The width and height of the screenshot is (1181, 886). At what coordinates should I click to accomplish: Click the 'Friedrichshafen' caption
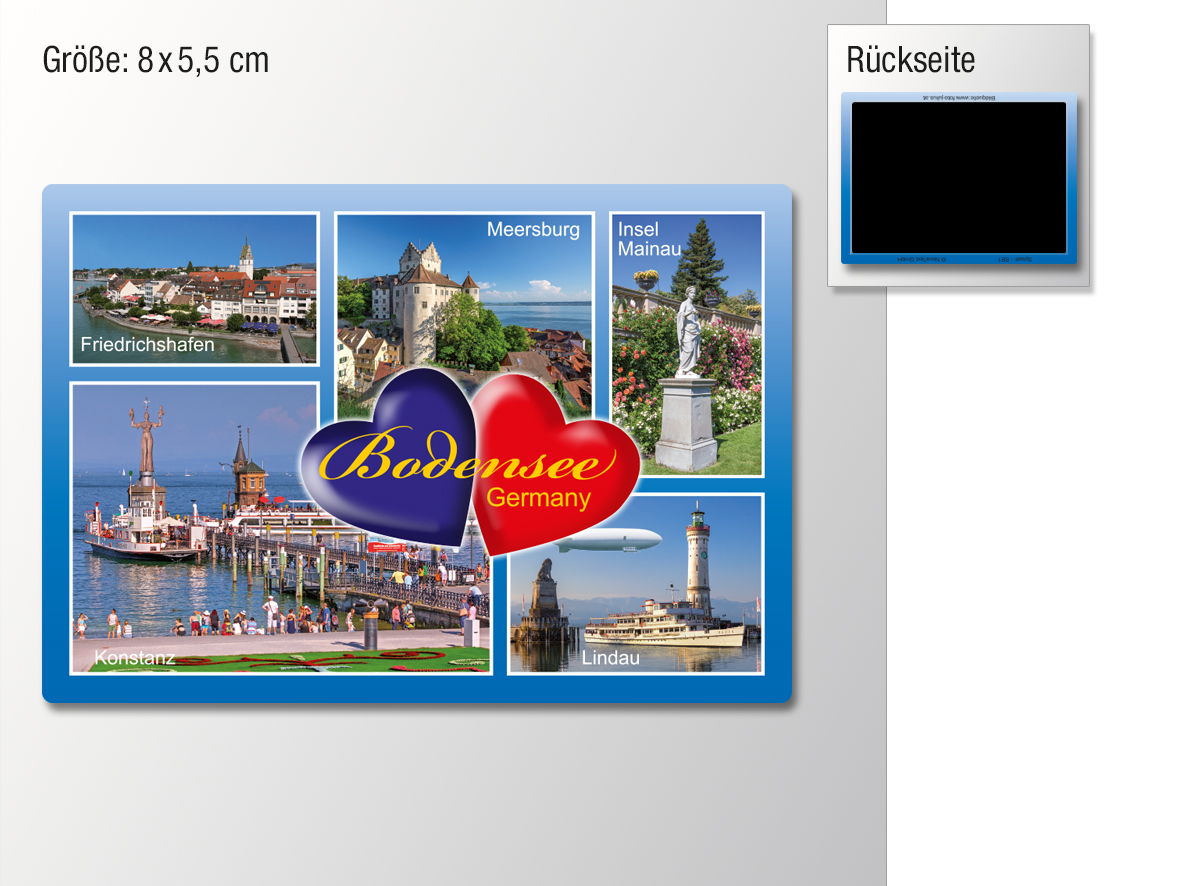pos(148,344)
